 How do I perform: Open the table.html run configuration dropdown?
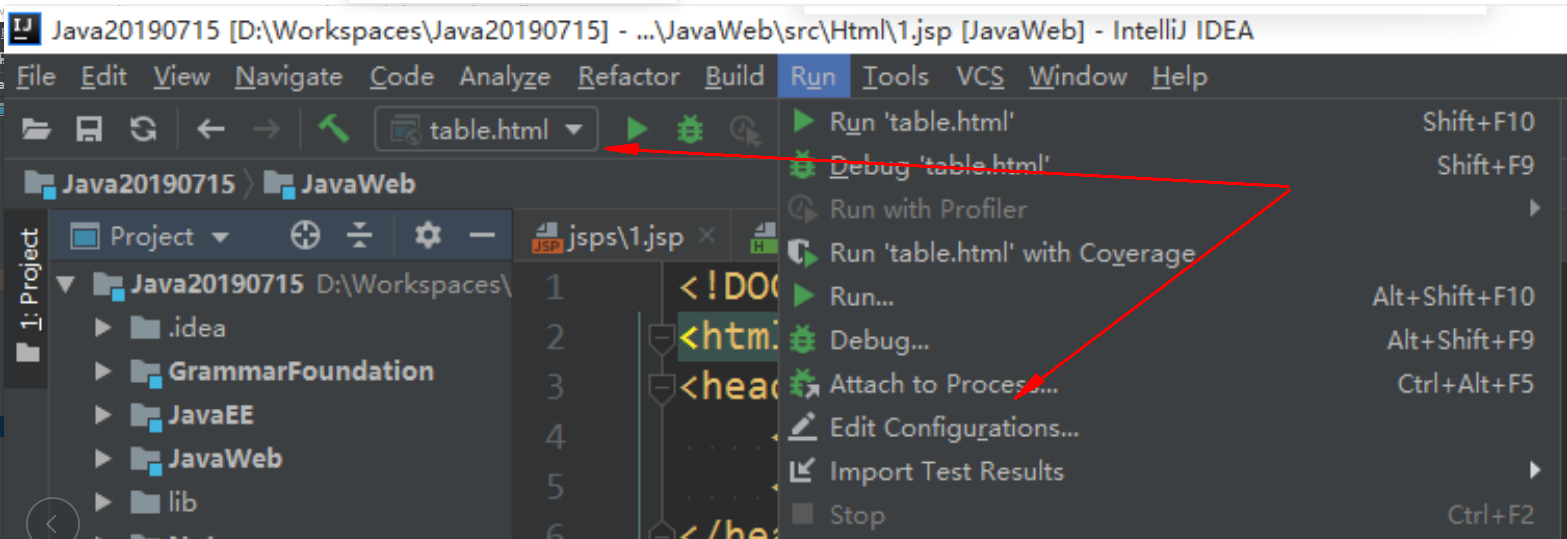(x=487, y=130)
